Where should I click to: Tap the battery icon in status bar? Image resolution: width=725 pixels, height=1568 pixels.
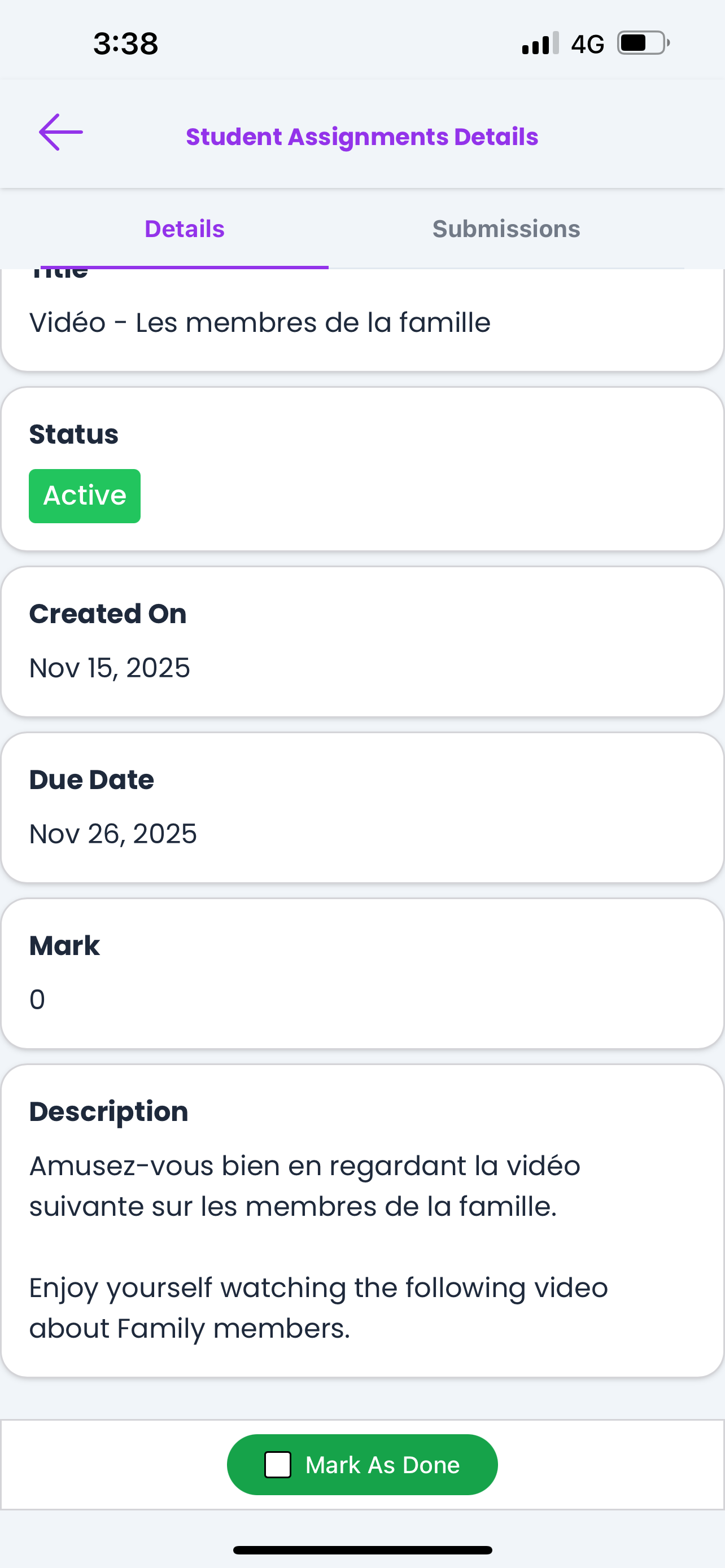click(643, 43)
